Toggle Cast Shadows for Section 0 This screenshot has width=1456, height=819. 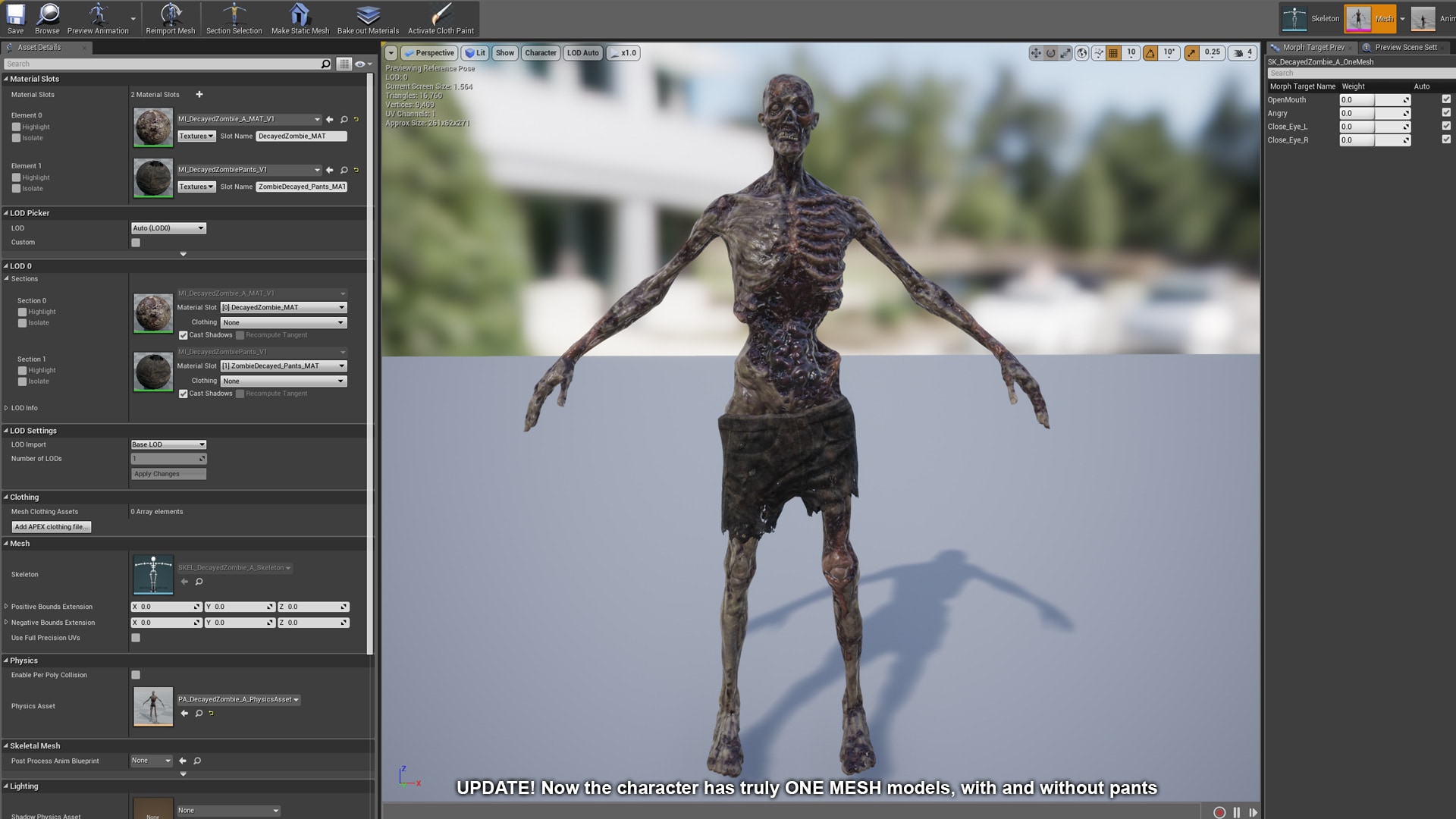tap(183, 334)
